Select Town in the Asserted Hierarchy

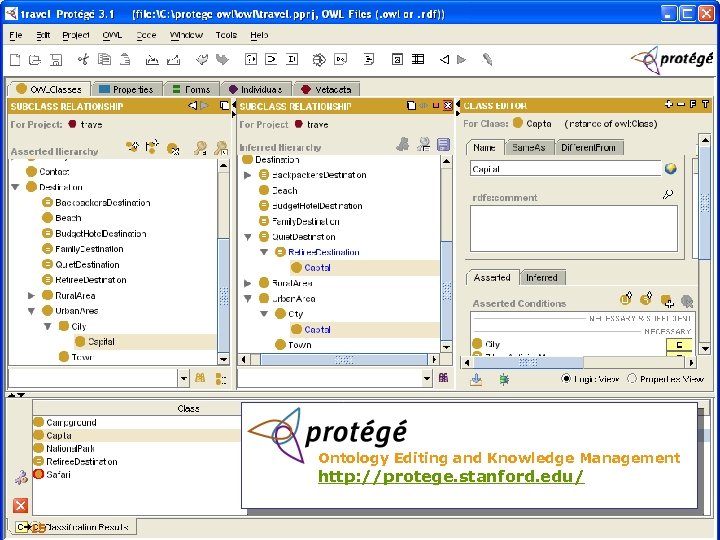pos(82,357)
